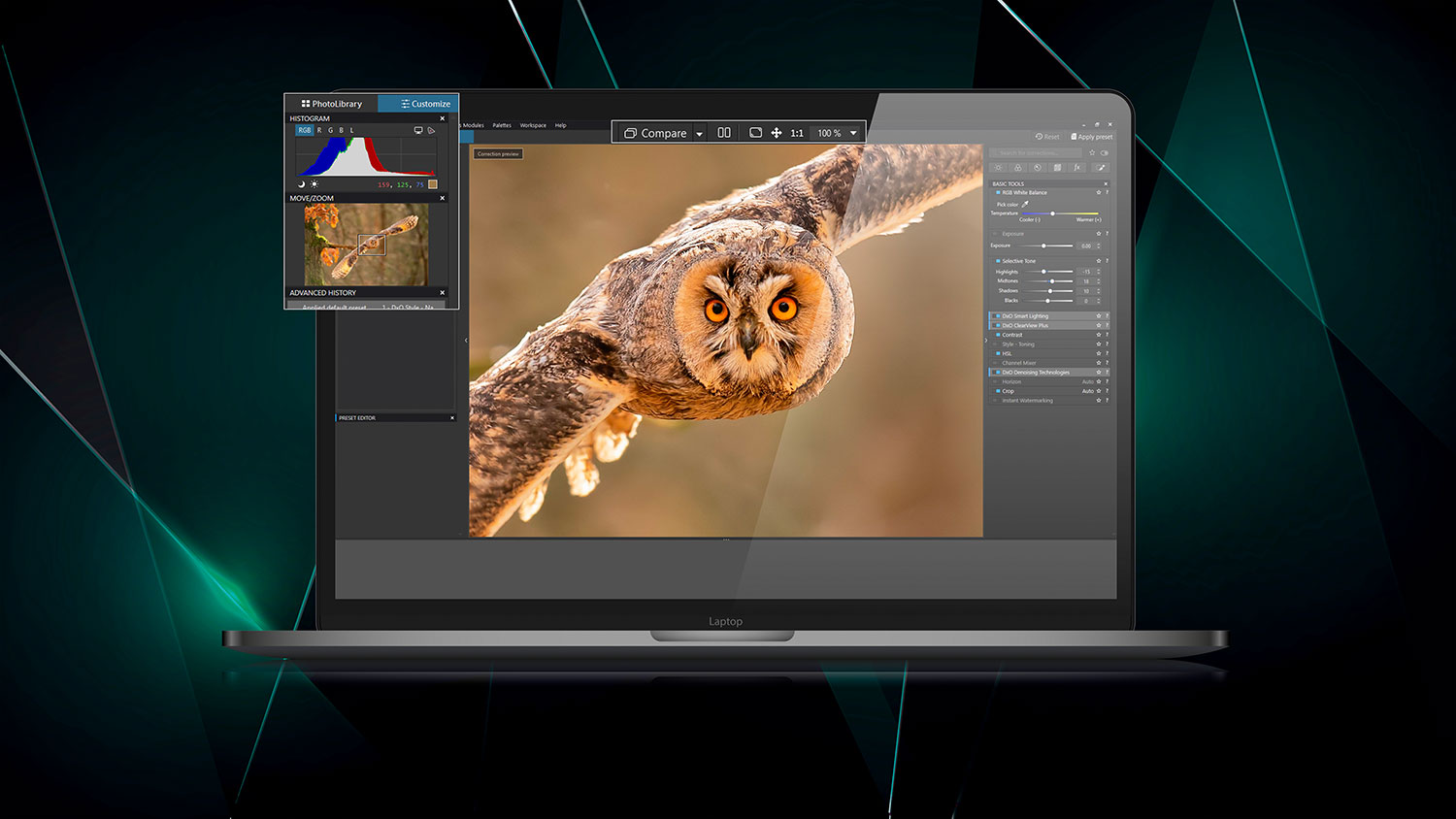Open the Help menu
This screenshot has width=1456, height=819.
coord(561,125)
